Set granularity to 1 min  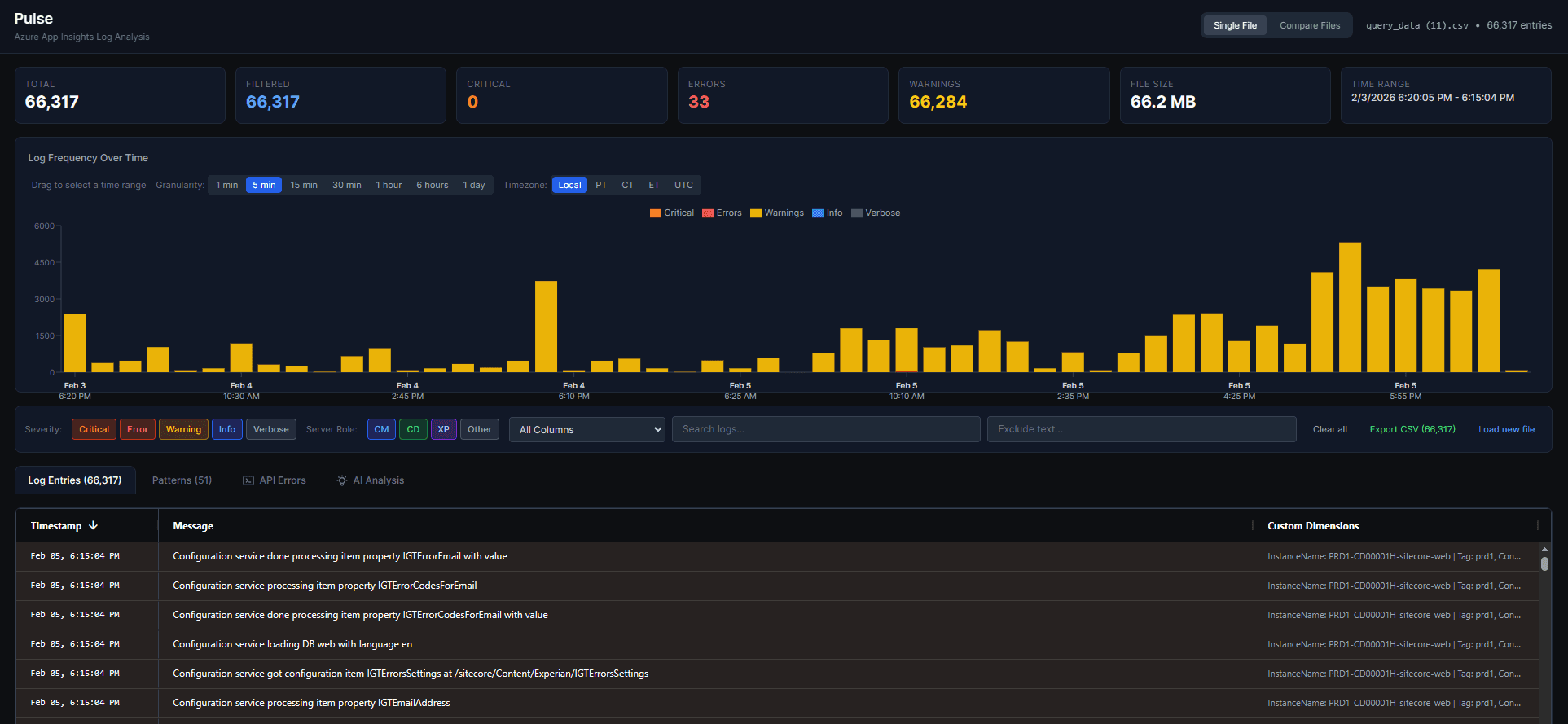(x=227, y=185)
